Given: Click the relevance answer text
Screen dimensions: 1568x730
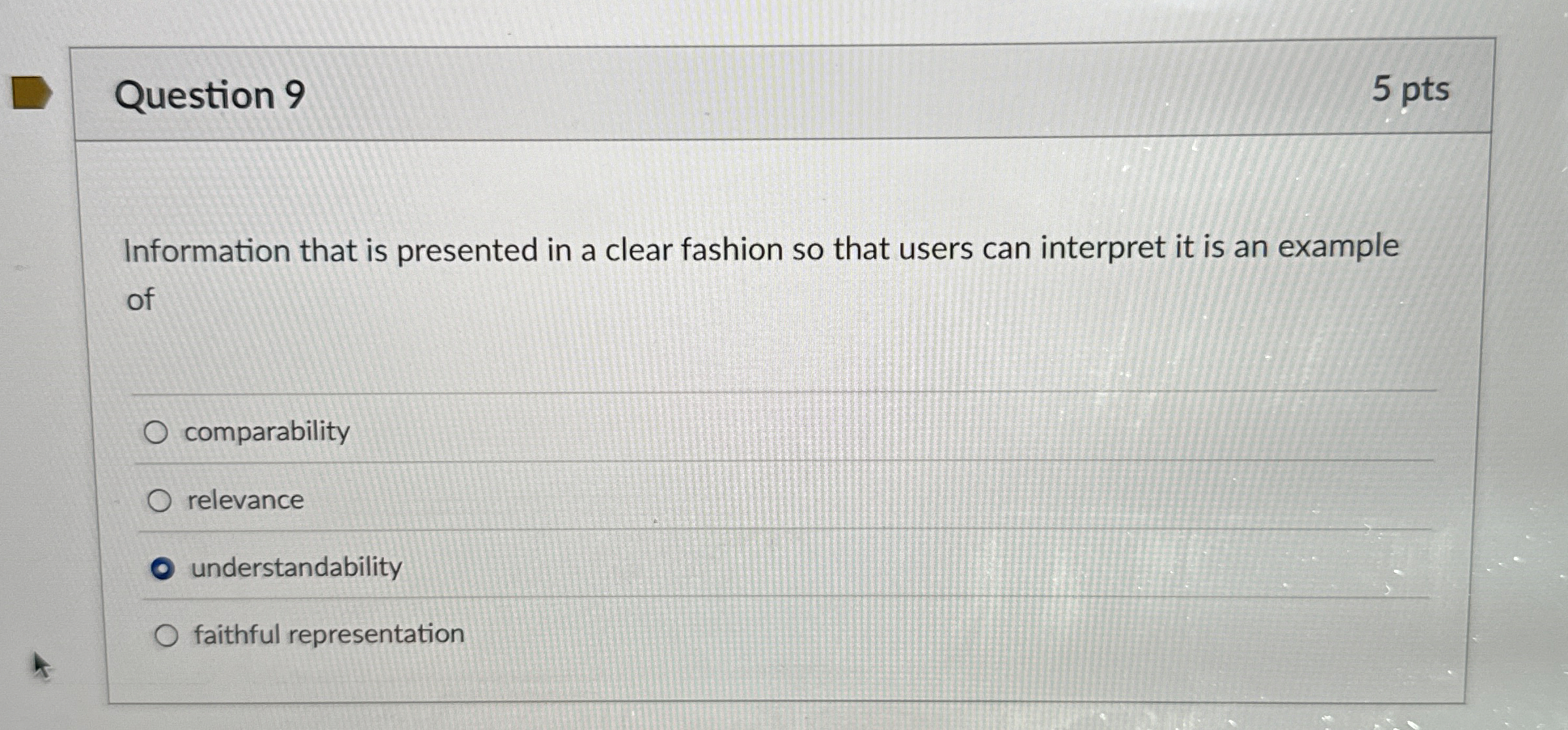Looking at the screenshot, I should point(244,501).
